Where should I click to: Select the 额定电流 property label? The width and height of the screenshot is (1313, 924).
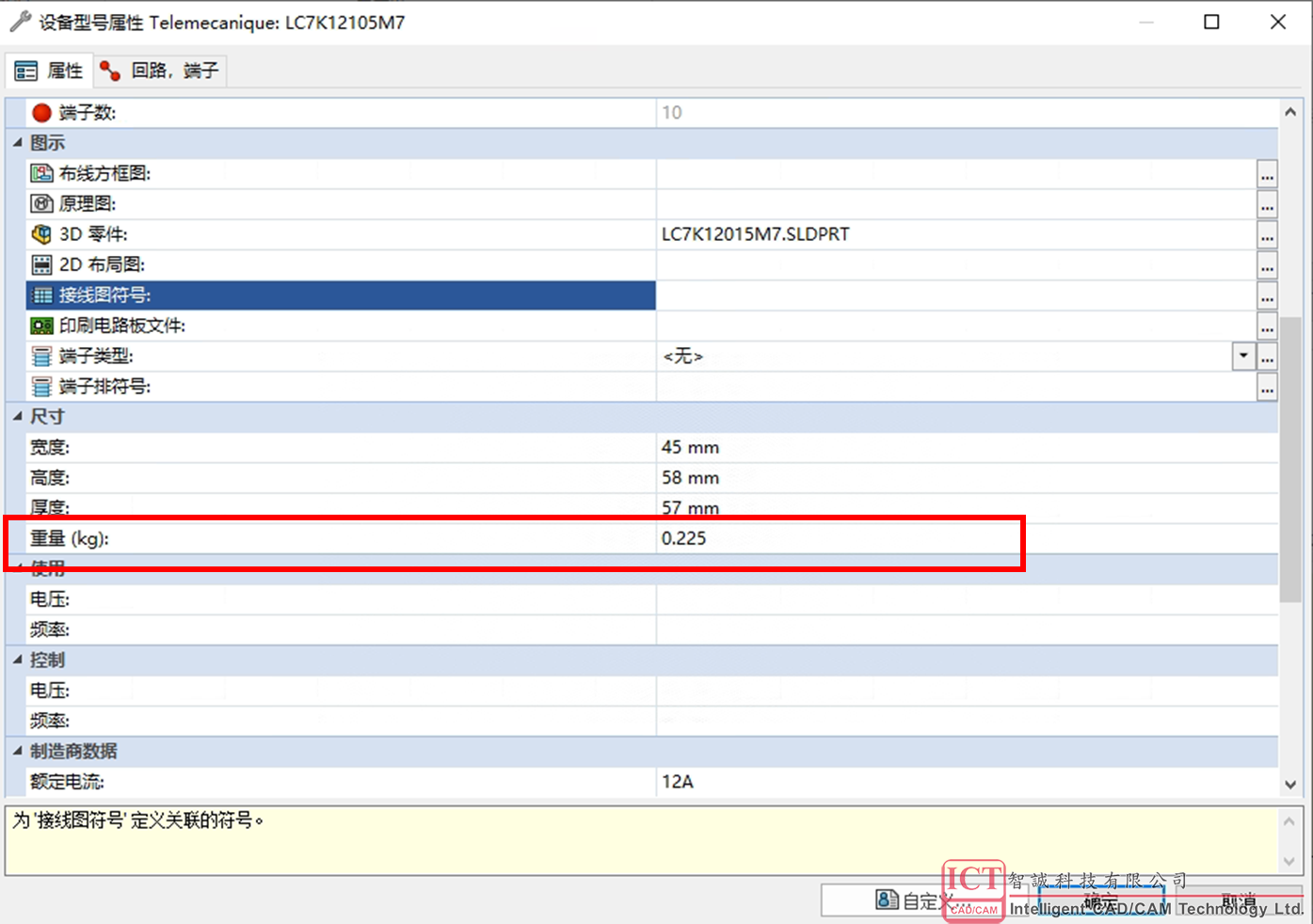(x=67, y=782)
